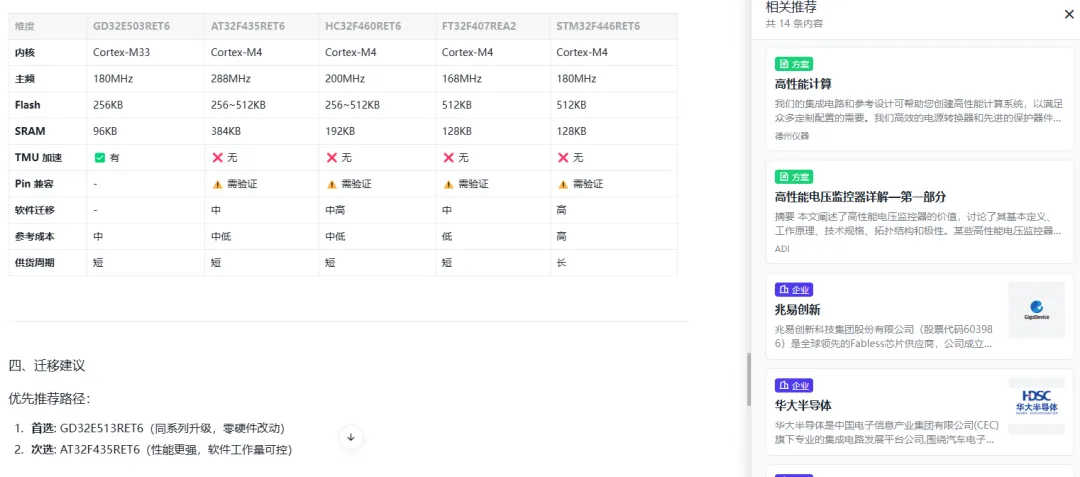
Task: Click warning icon under HC32F460RET6 Pin 兼容
Action: pyautogui.click(x=331, y=184)
